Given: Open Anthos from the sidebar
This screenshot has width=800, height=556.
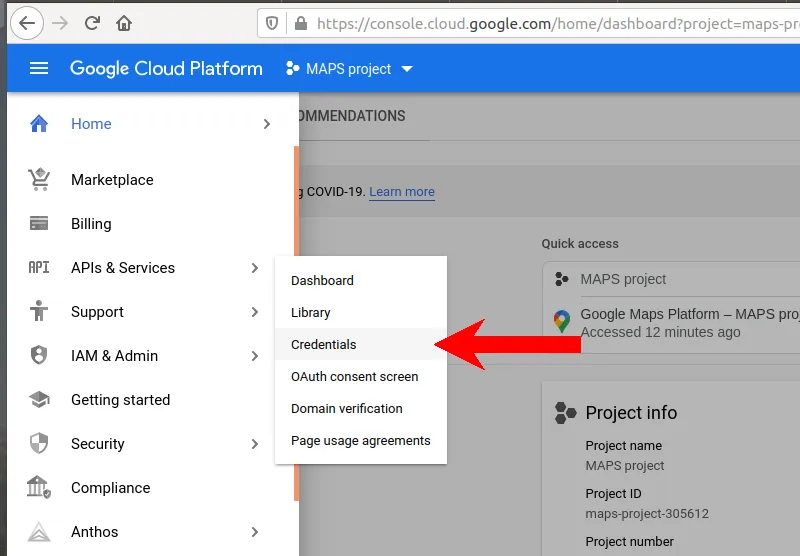Looking at the screenshot, I should coord(95,532).
